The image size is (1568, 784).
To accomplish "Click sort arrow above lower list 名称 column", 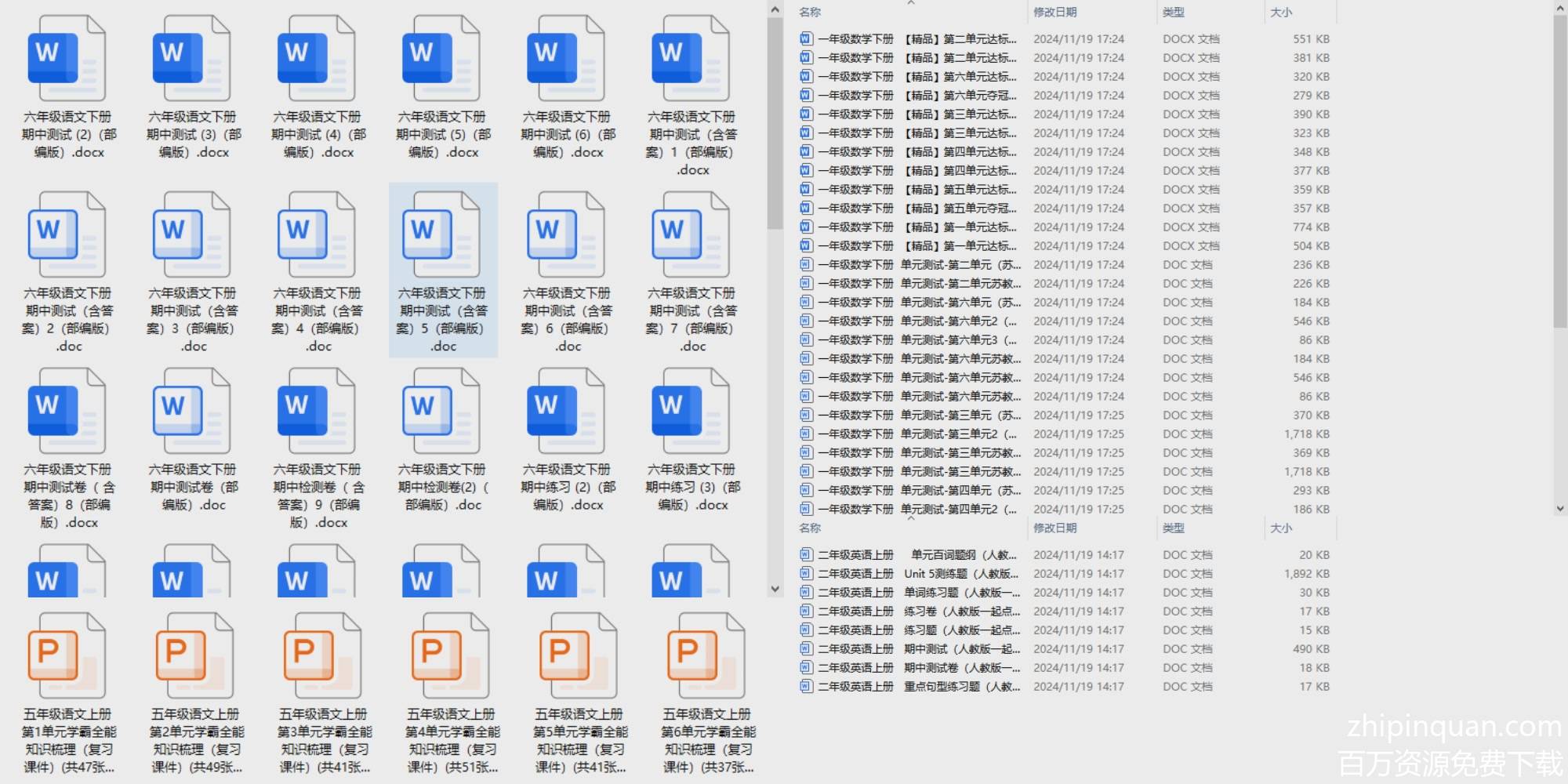I will pyautogui.click(x=911, y=518).
